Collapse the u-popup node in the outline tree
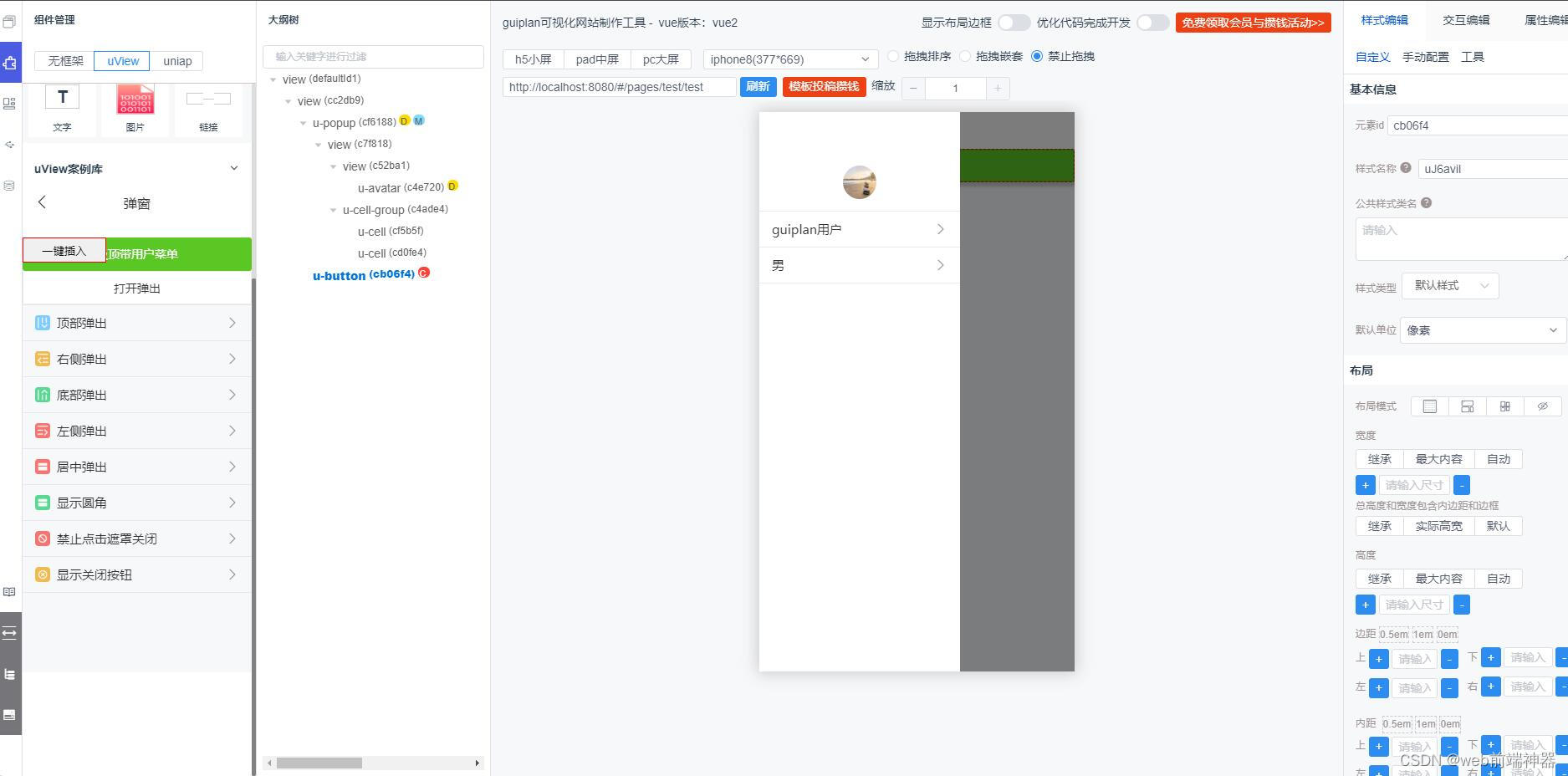 pos(303,122)
